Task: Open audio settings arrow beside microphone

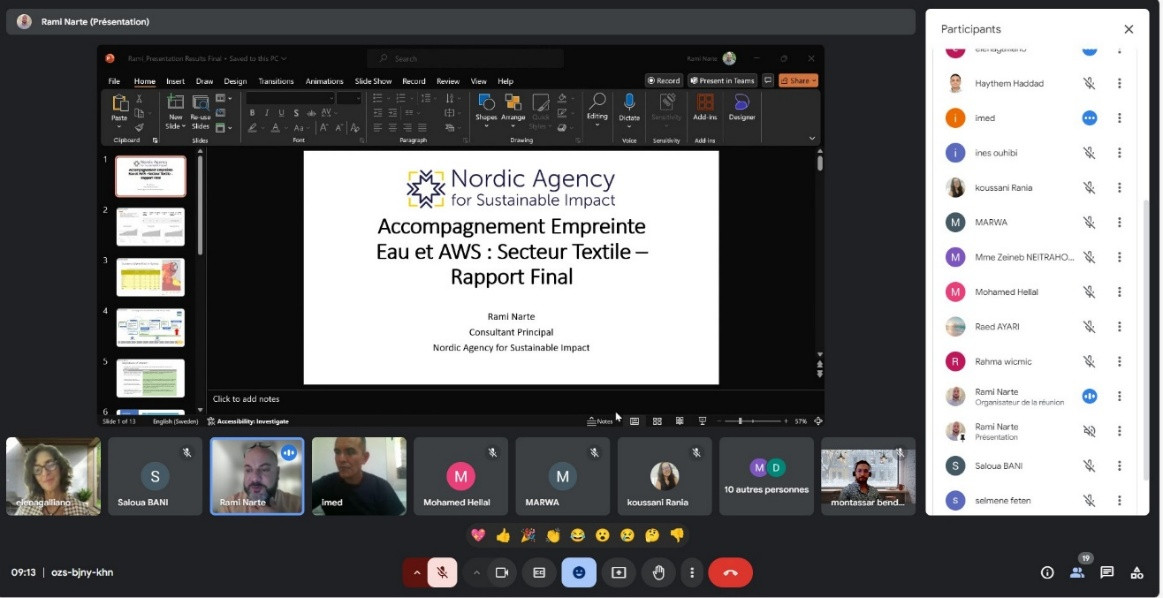Action: [x=416, y=573]
